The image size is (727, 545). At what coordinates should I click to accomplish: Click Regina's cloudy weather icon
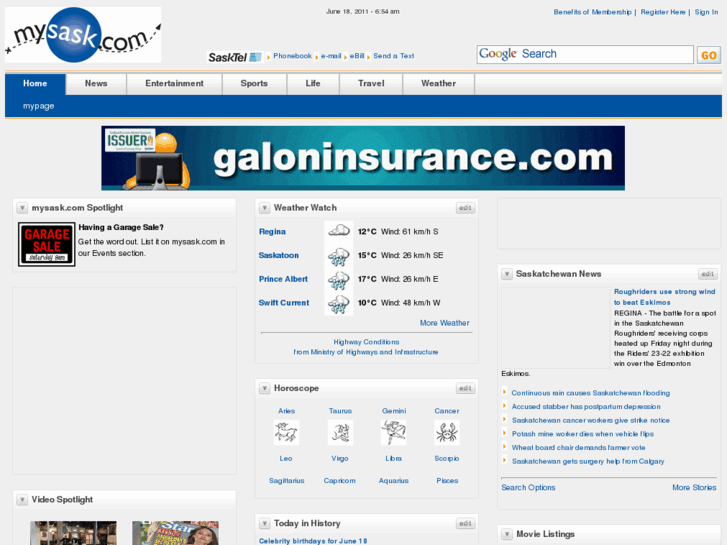pos(339,231)
